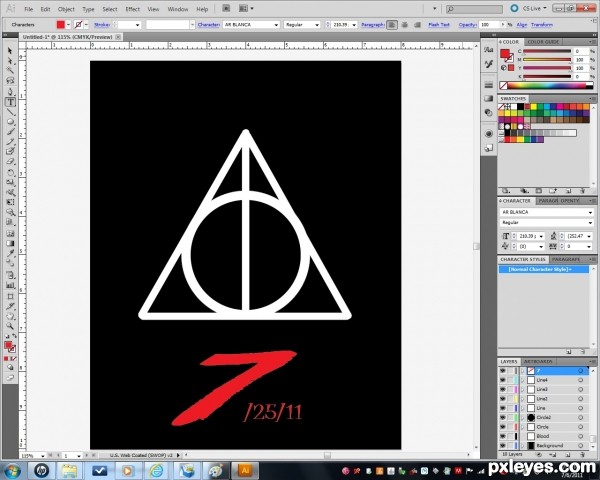This screenshot has width=600, height=480.
Task: Click the Transform link in control bar
Action: point(542,25)
